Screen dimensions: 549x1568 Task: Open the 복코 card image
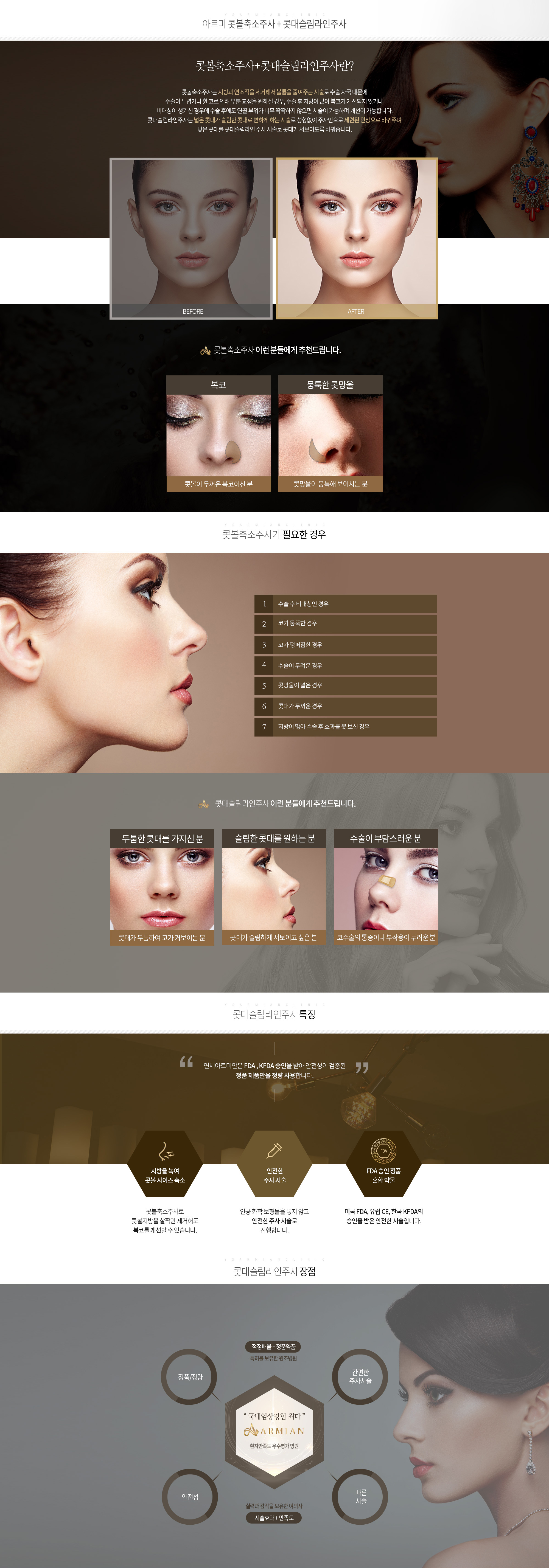click(x=219, y=435)
